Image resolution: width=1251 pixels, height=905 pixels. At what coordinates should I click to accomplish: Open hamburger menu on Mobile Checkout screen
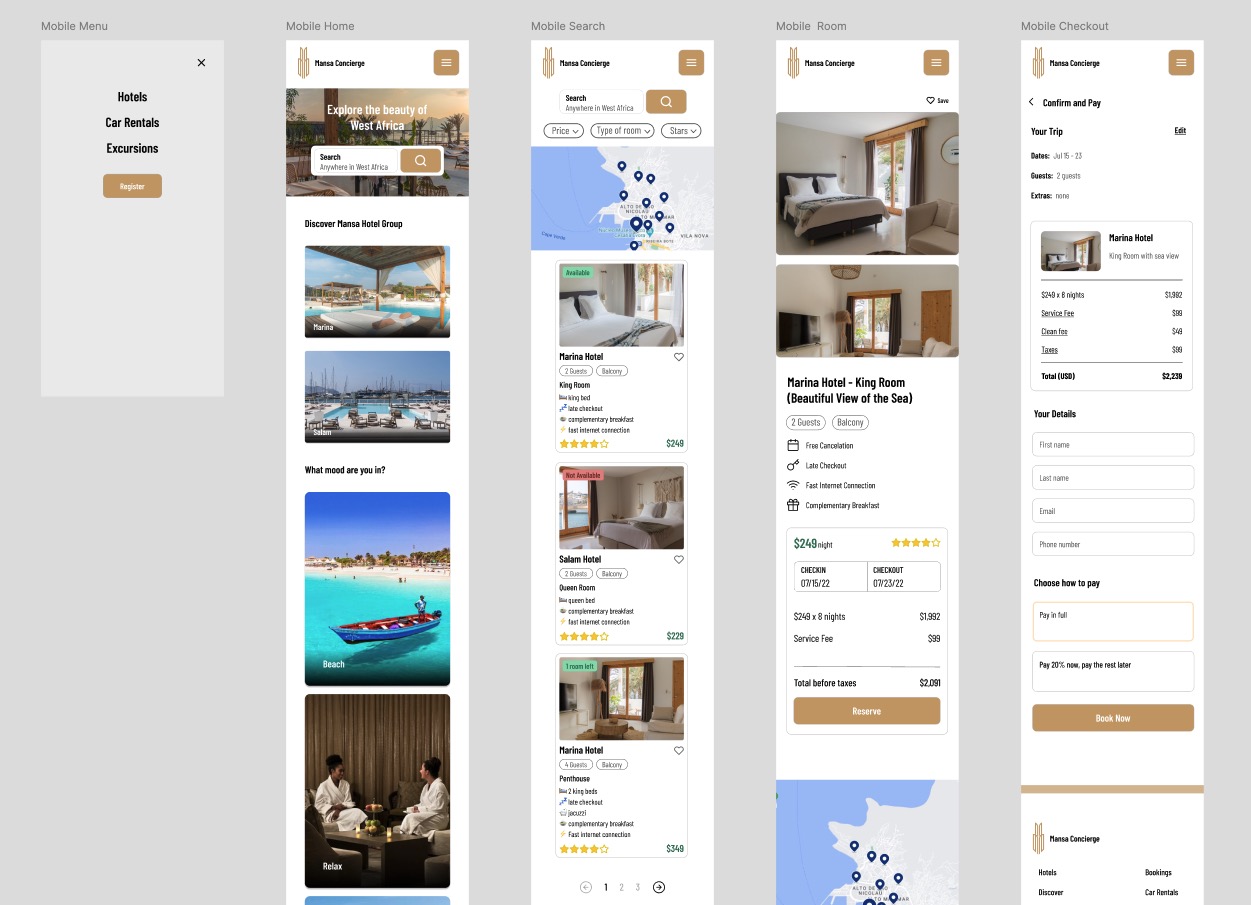pyautogui.click(x=1181, y=63)
